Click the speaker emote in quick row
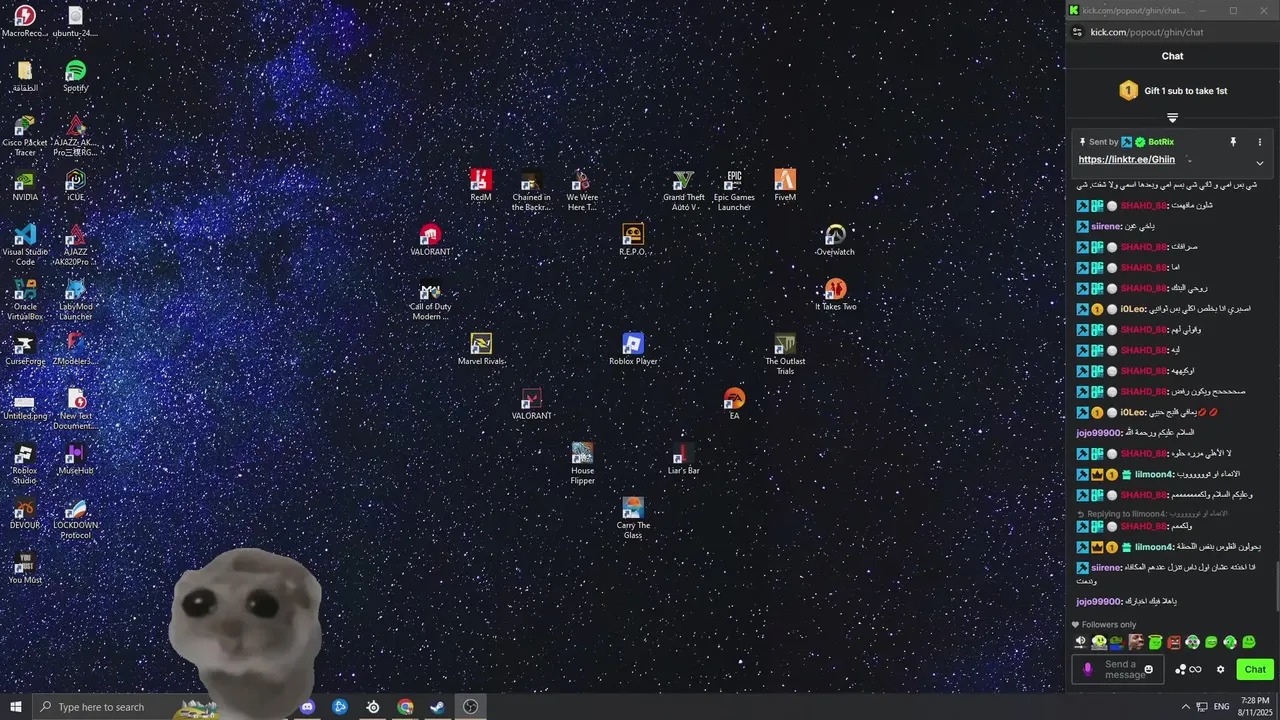The height and width of the screenshot is (720, 1280). pos(1080,642)
